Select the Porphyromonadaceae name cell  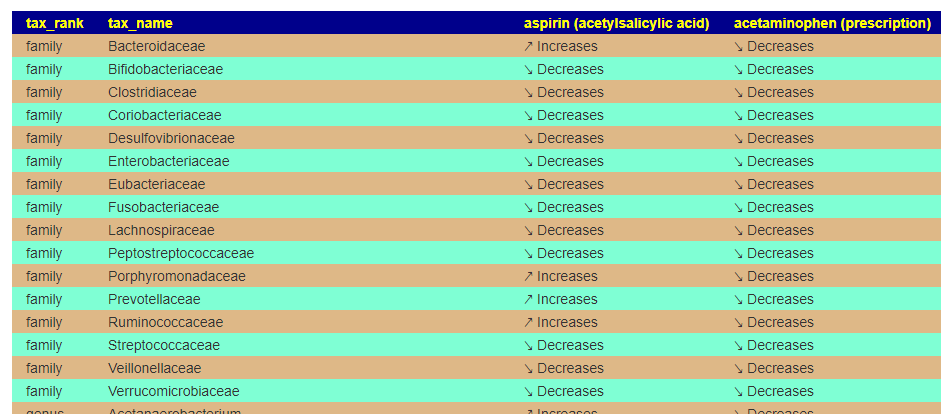click(177, 276)
